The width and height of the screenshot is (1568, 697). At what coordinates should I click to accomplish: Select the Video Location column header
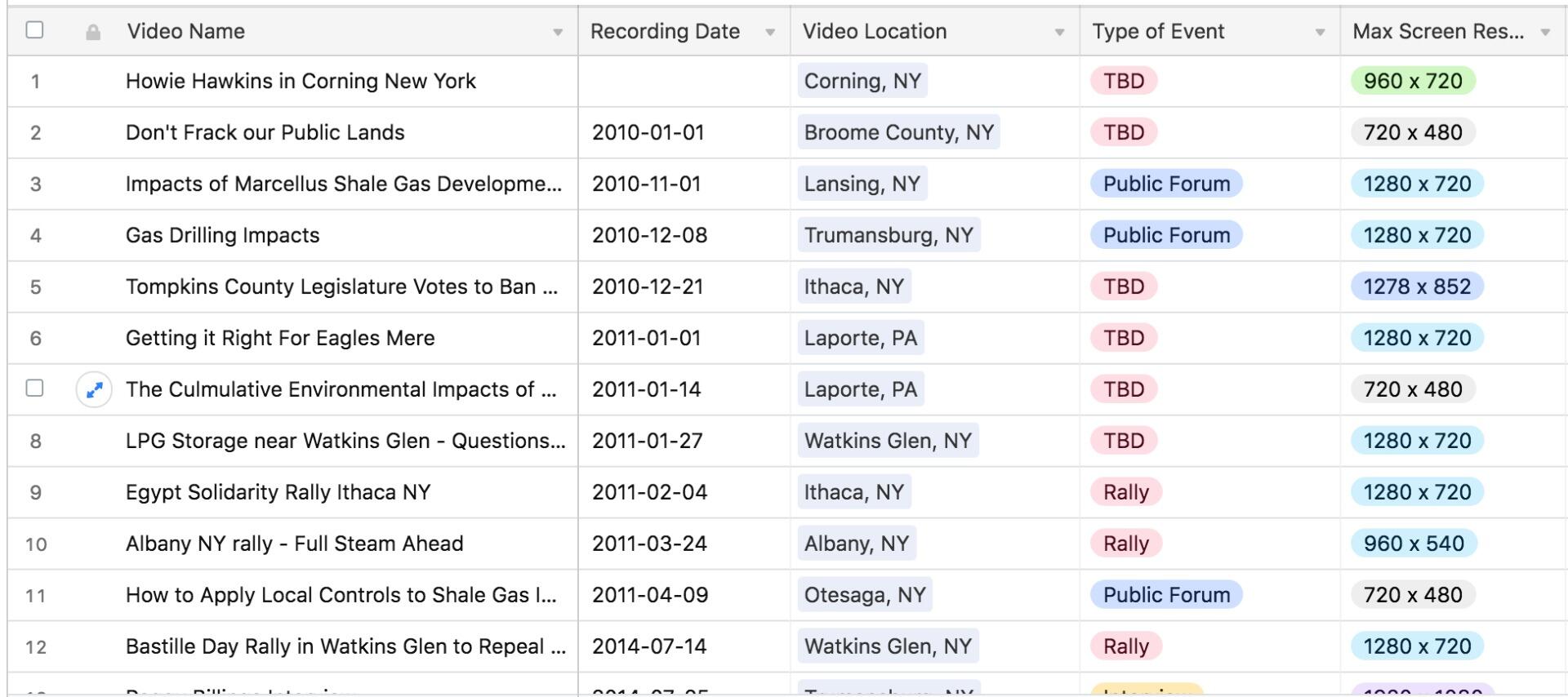coord(874,32)
